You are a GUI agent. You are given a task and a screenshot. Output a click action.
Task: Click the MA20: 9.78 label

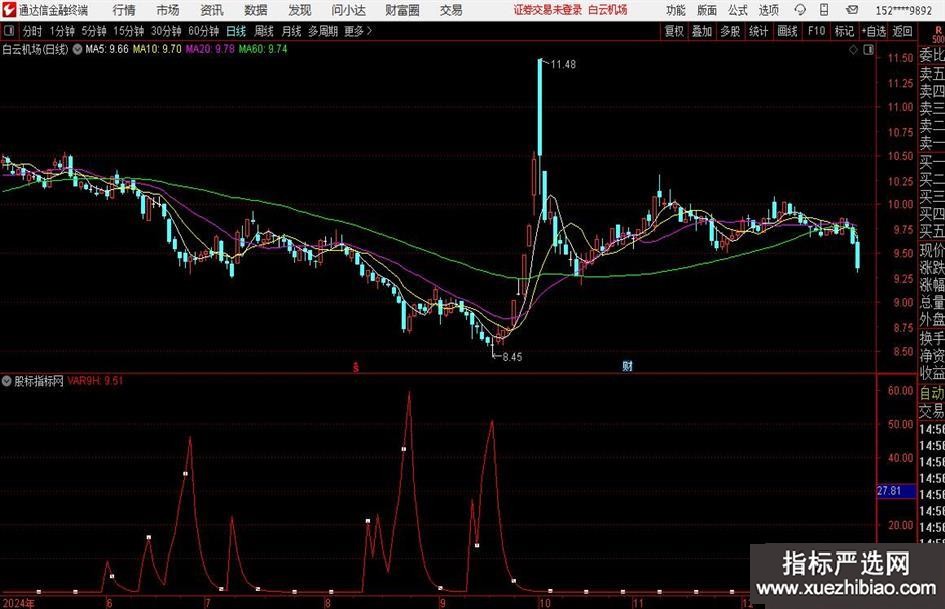210,49
